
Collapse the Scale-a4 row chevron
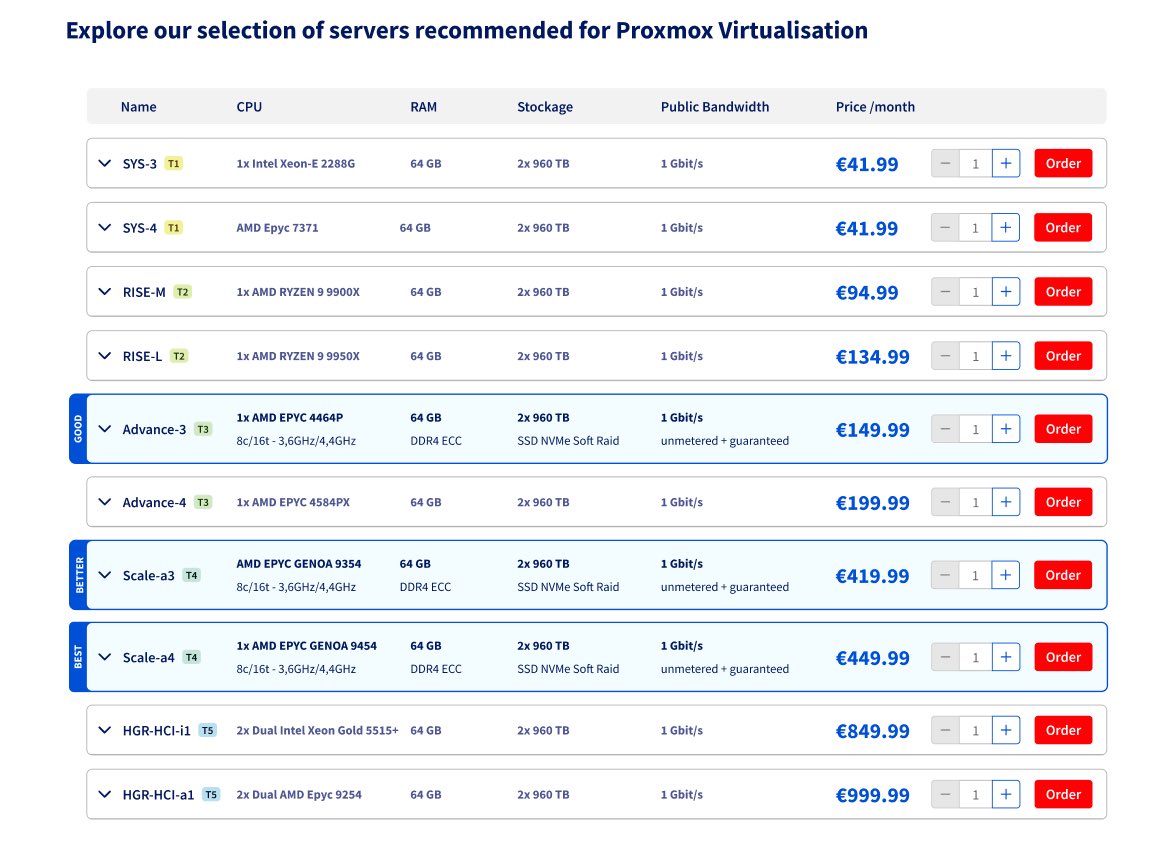pos(105,657)
